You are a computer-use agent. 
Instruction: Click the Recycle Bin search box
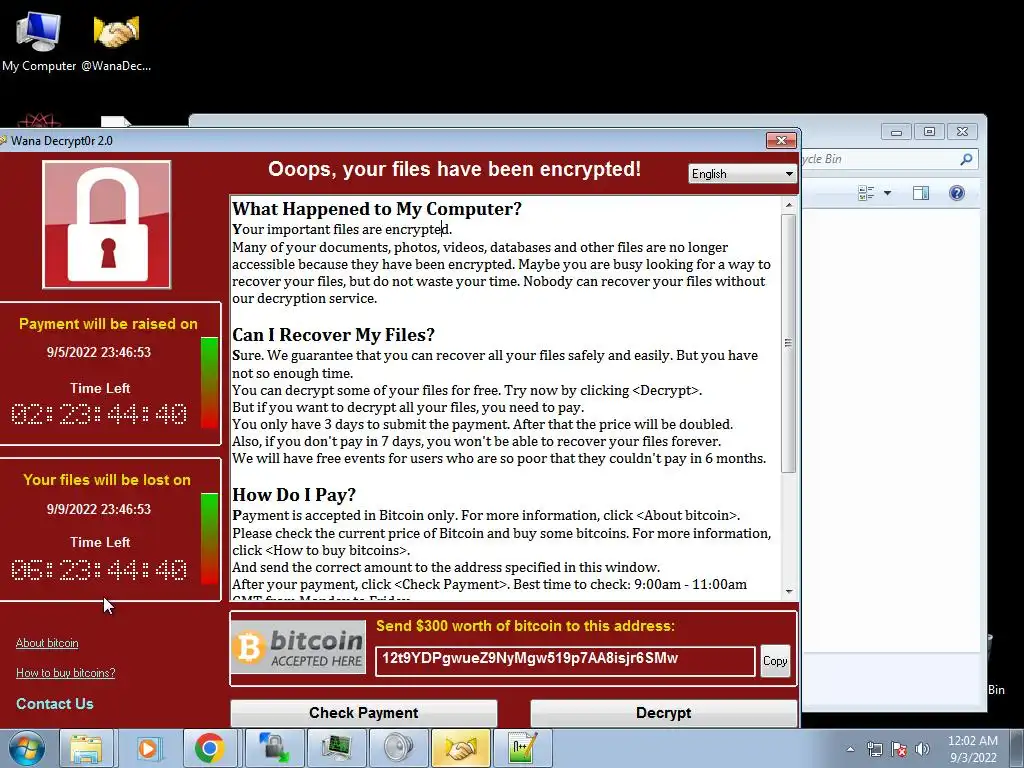(889, 159)
